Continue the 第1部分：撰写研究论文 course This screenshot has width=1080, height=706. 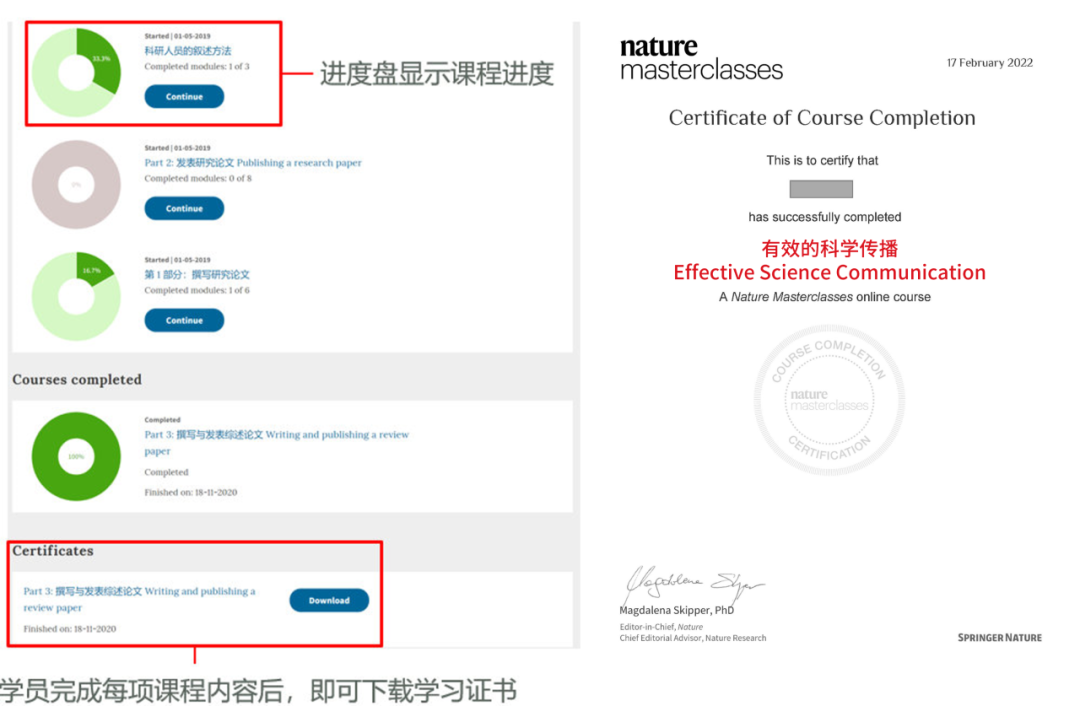[x=184, y=320]
